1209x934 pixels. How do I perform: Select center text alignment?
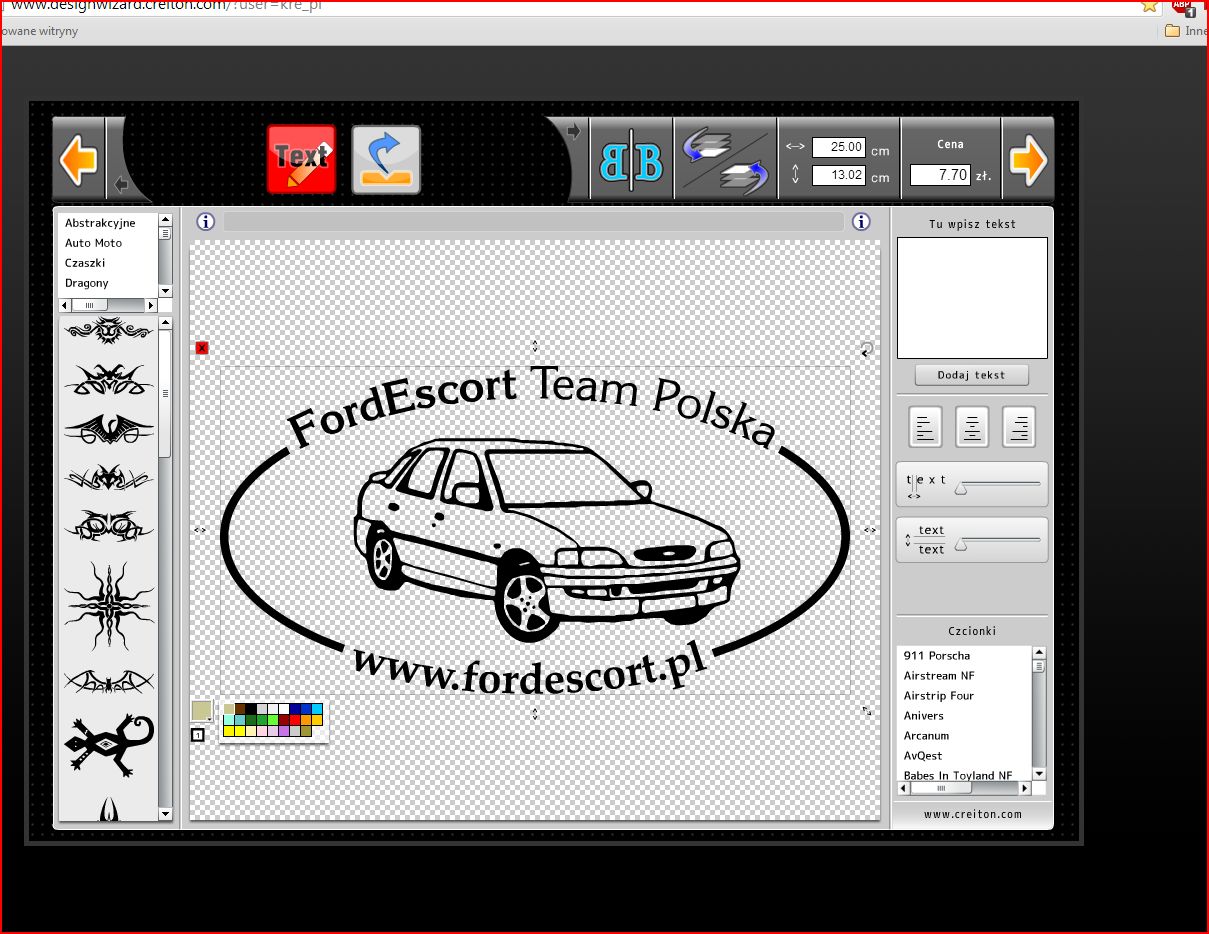click(972, 428)
